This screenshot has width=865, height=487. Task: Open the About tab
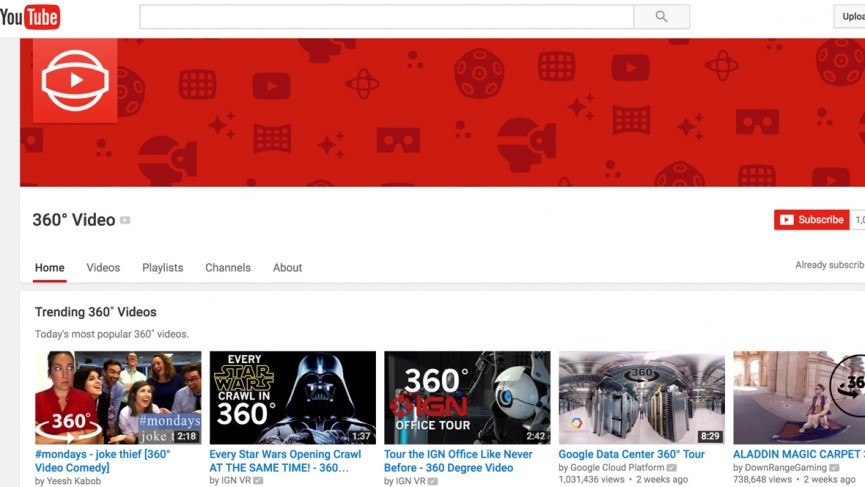tap(287, 268)
